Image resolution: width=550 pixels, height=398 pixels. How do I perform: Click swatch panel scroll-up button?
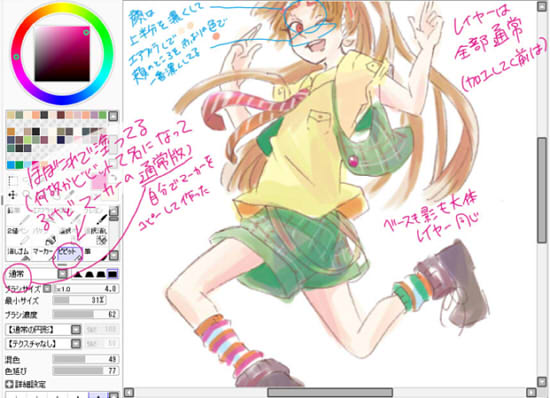[x=113, y=116]
